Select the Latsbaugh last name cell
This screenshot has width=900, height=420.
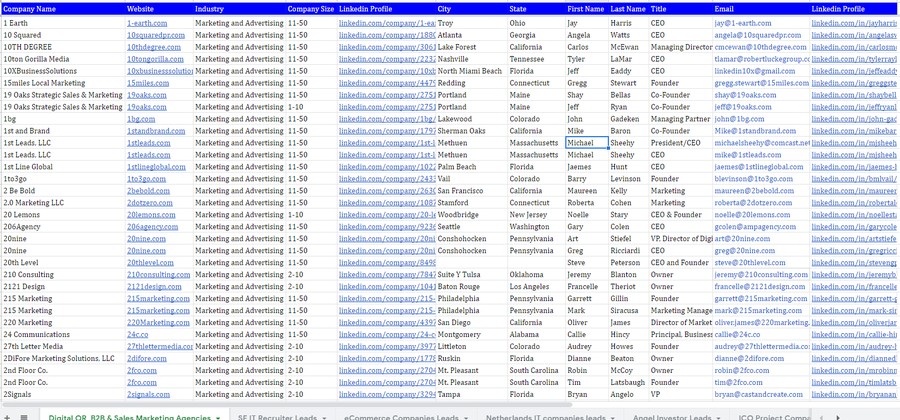pos(629,383)
